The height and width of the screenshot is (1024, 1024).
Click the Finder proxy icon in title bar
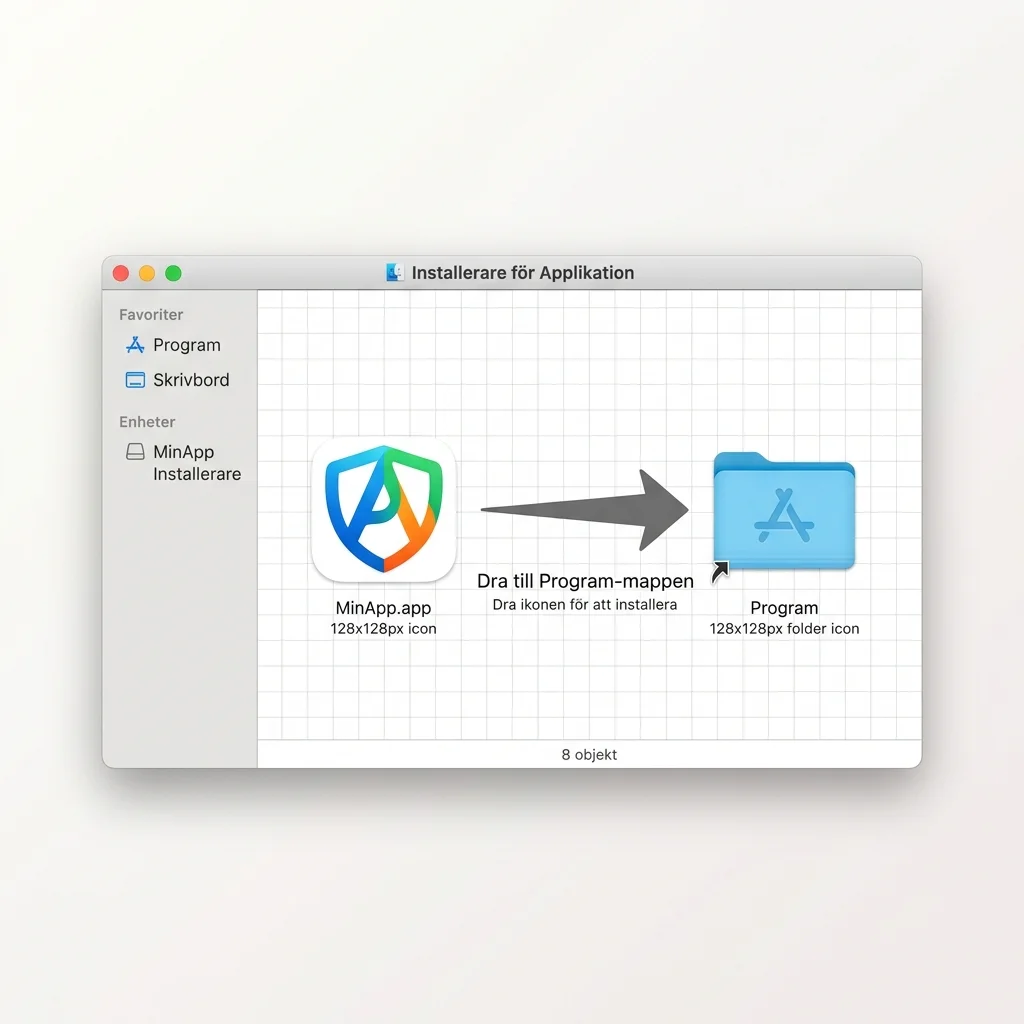pos(394,272)
